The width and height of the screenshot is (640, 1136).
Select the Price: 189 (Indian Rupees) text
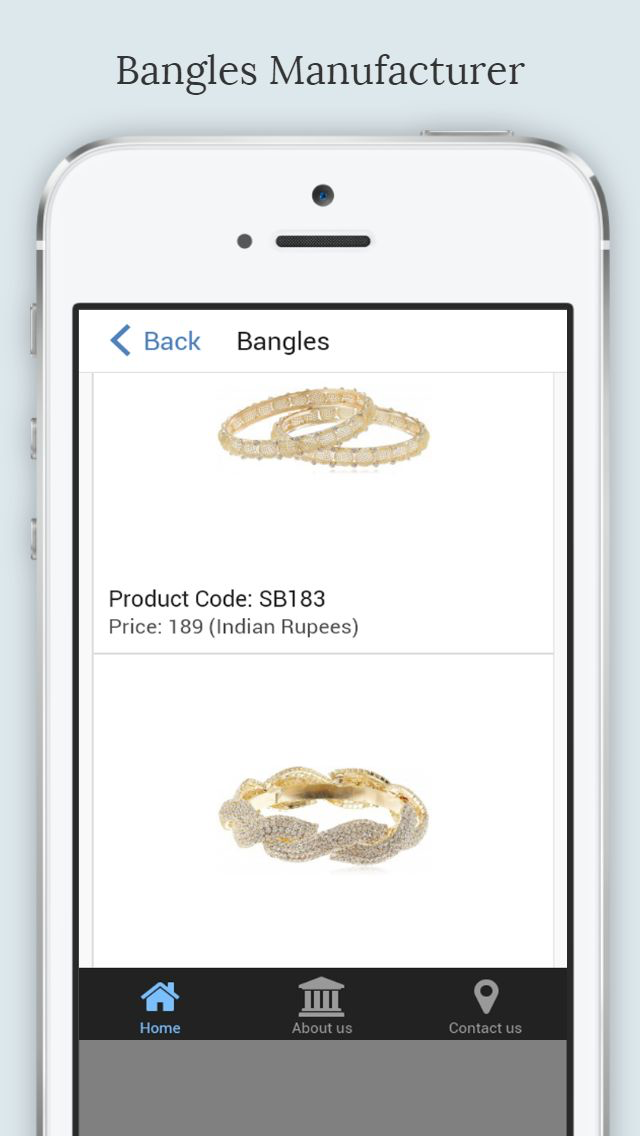233,627
